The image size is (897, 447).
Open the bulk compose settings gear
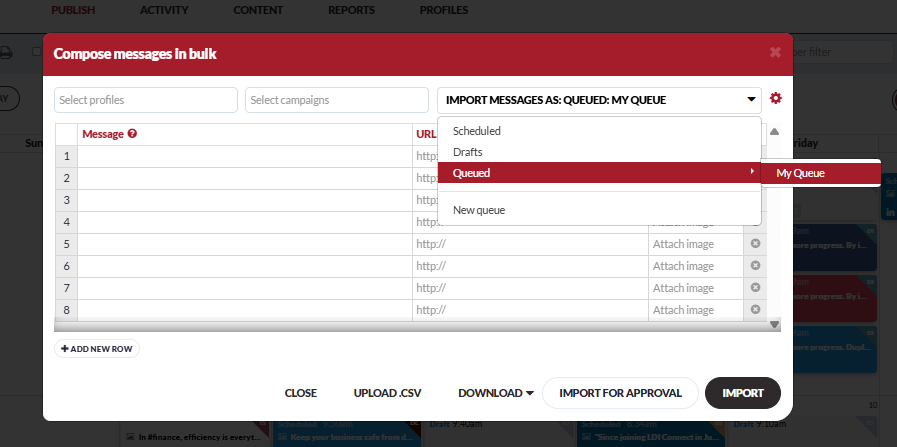click(775, 98)
